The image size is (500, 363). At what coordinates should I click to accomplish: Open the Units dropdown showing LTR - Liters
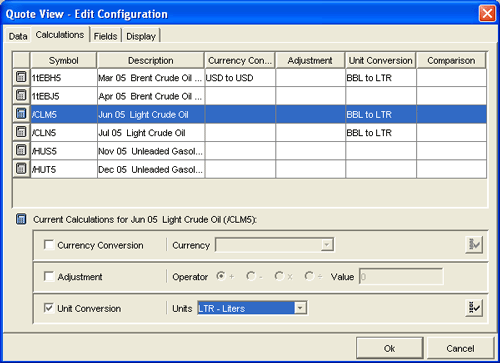252,308
